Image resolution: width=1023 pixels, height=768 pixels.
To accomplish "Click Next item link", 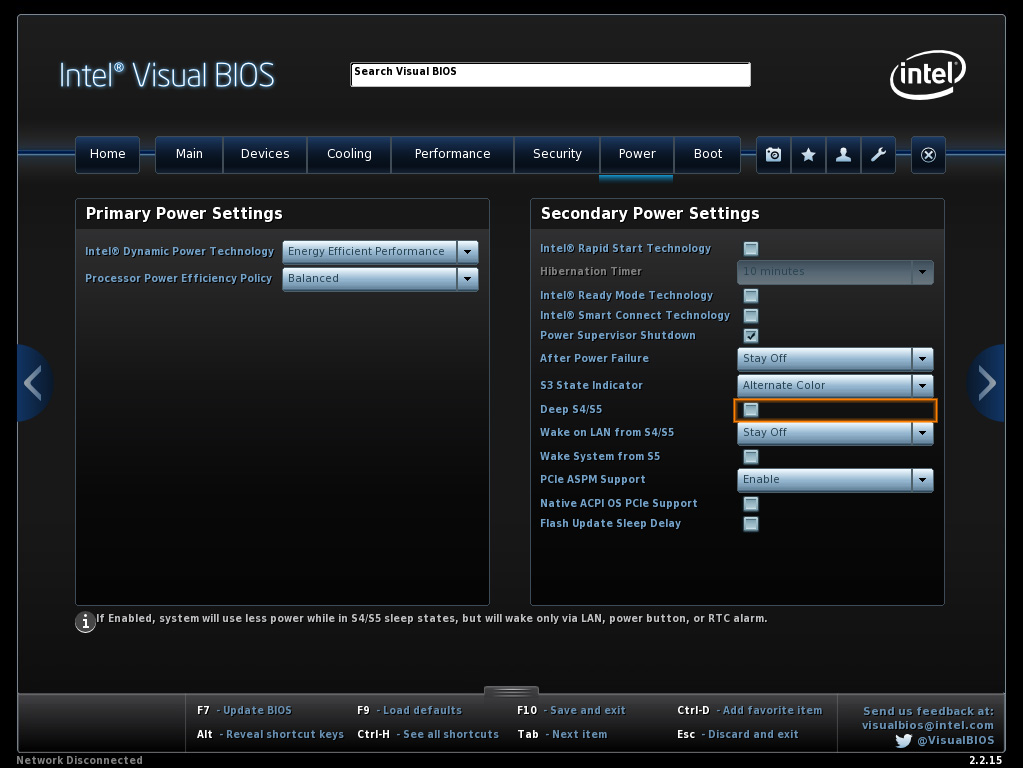I will coord(579,735).
